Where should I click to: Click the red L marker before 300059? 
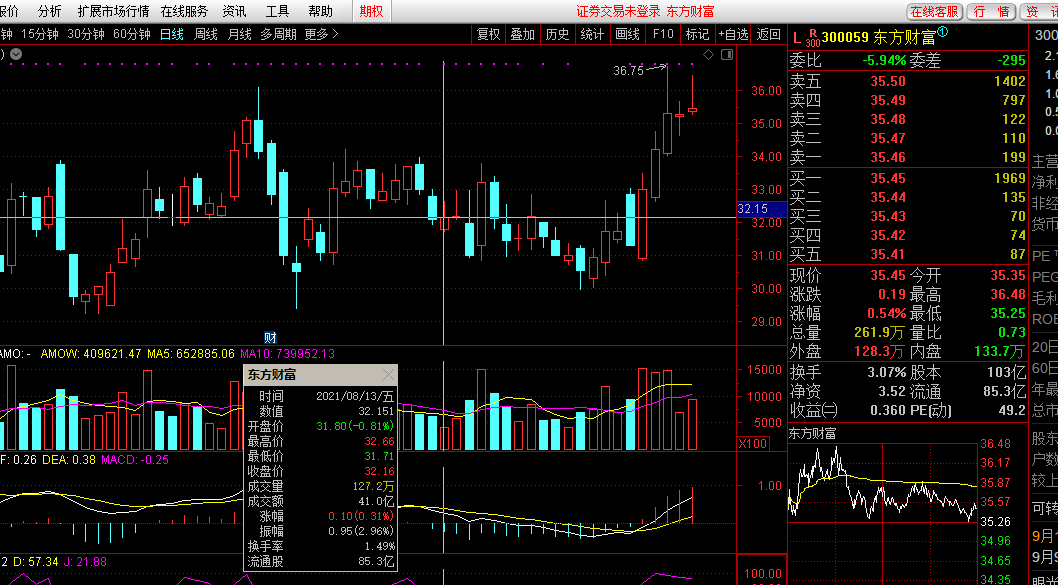point(797,37)
